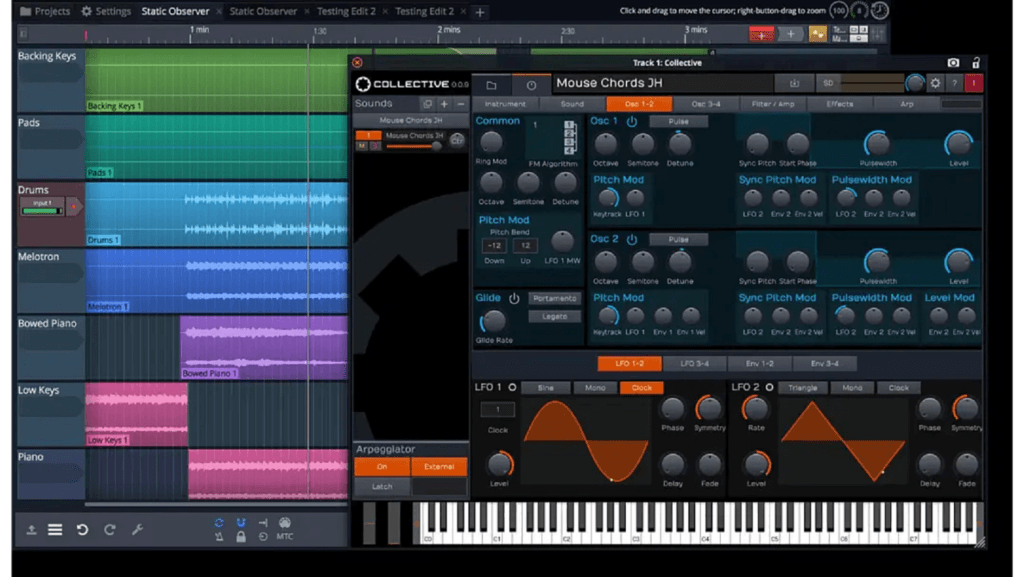Click the camera capture icon on the Track 1 bar
Screen dimensions: 1024x577
point(953,63)
